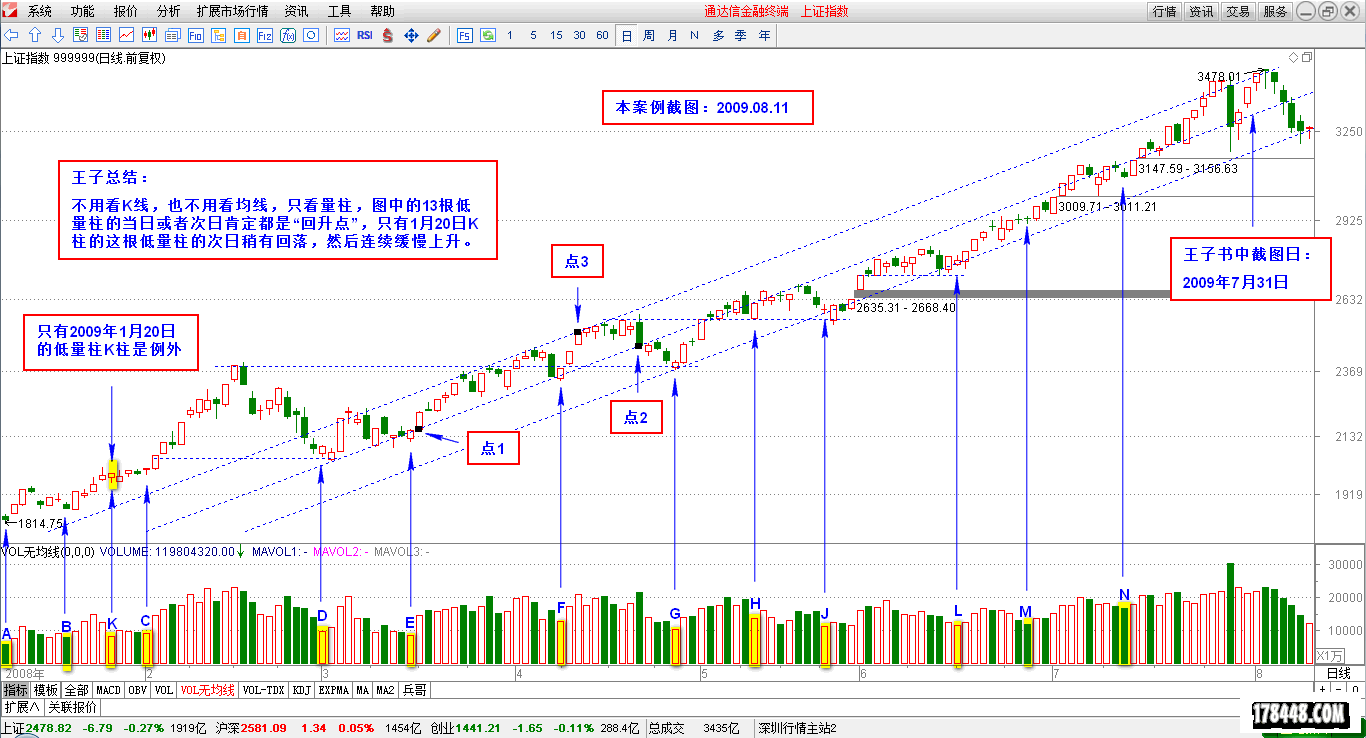Open the f(x) formula icon
The height and width of the screenshot is (738, 1366).
(x=288, y=35)
